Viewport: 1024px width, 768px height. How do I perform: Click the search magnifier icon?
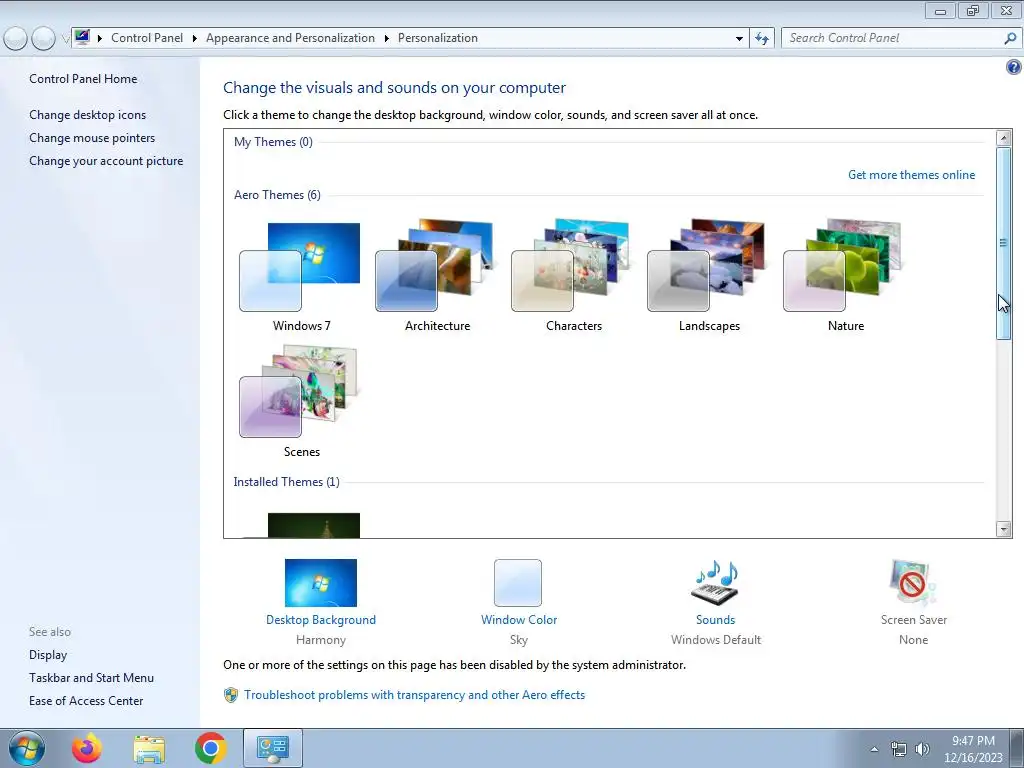click(1010, 39)
